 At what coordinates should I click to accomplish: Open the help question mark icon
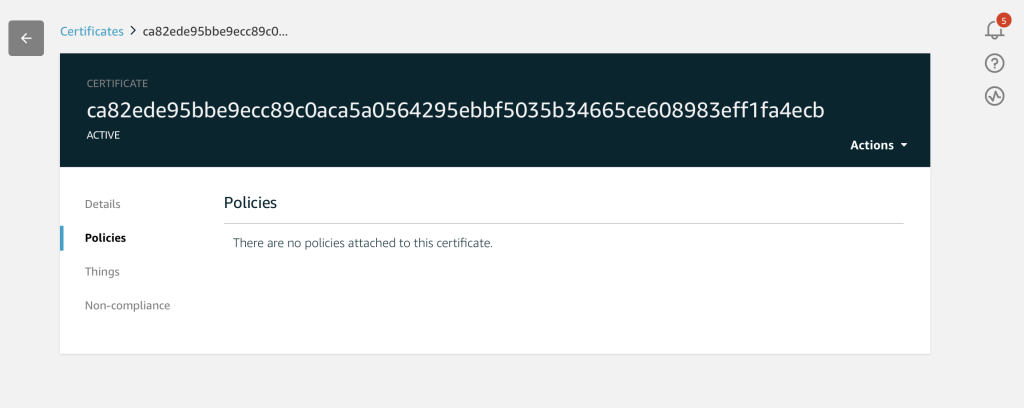pyautogui.click(x=994, y=63)
